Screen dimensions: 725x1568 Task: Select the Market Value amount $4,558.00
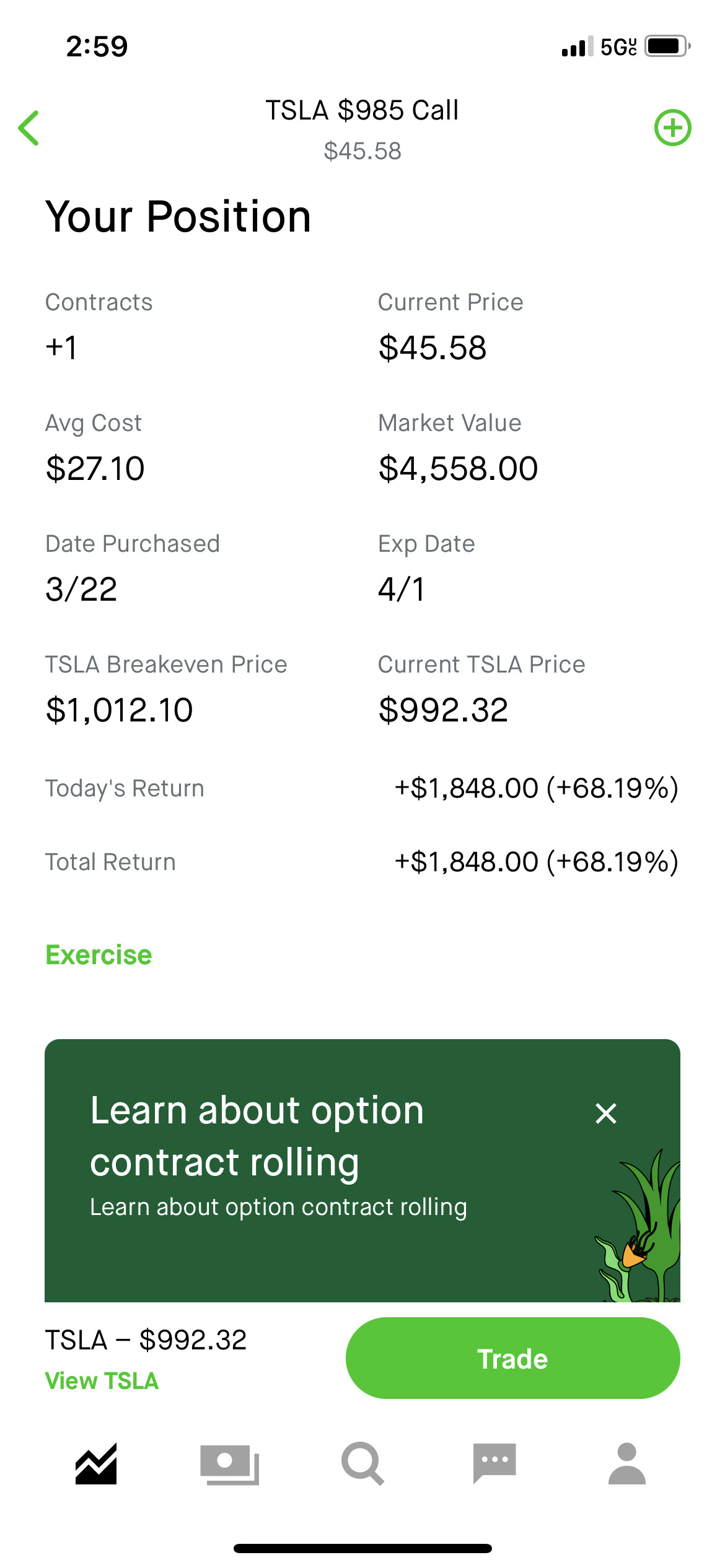click(458, 468)
